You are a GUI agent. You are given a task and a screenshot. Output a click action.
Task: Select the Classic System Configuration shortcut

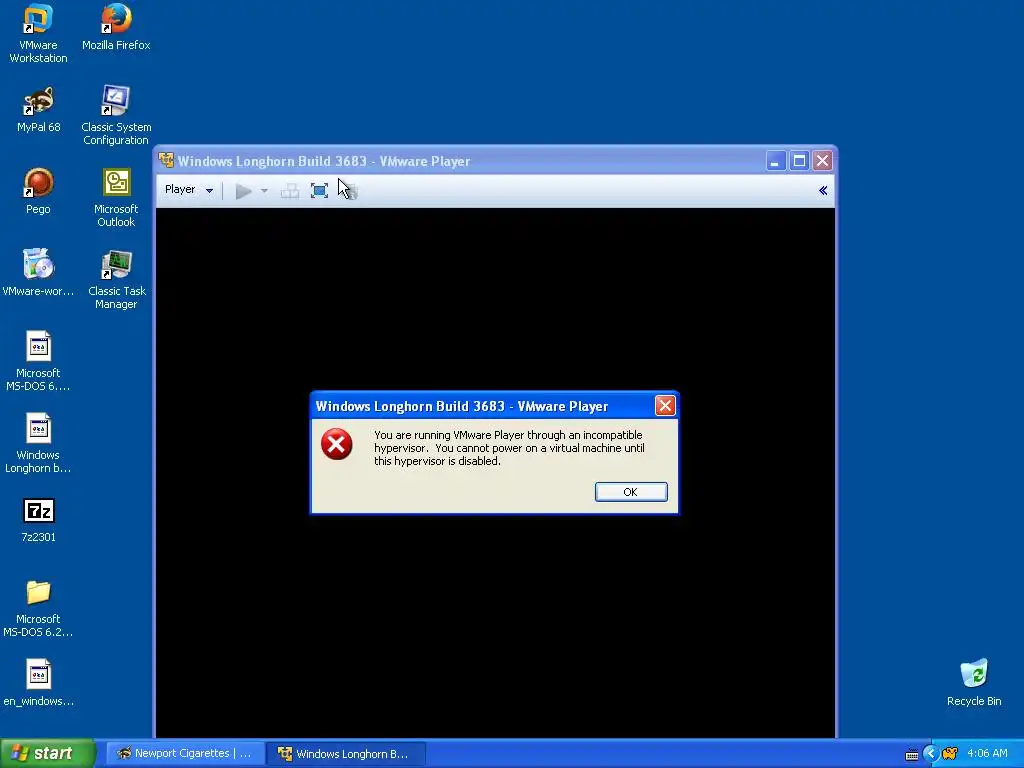[116, 116]
